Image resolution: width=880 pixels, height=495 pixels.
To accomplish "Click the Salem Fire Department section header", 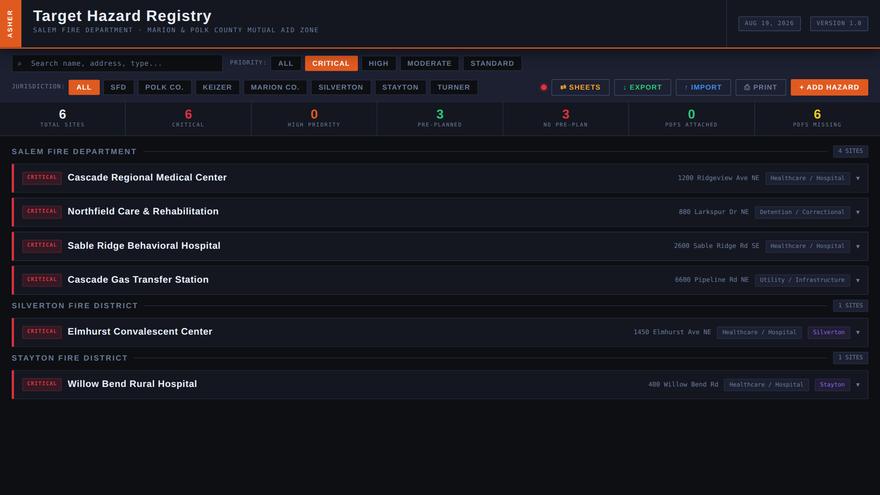I will [74, 152].
